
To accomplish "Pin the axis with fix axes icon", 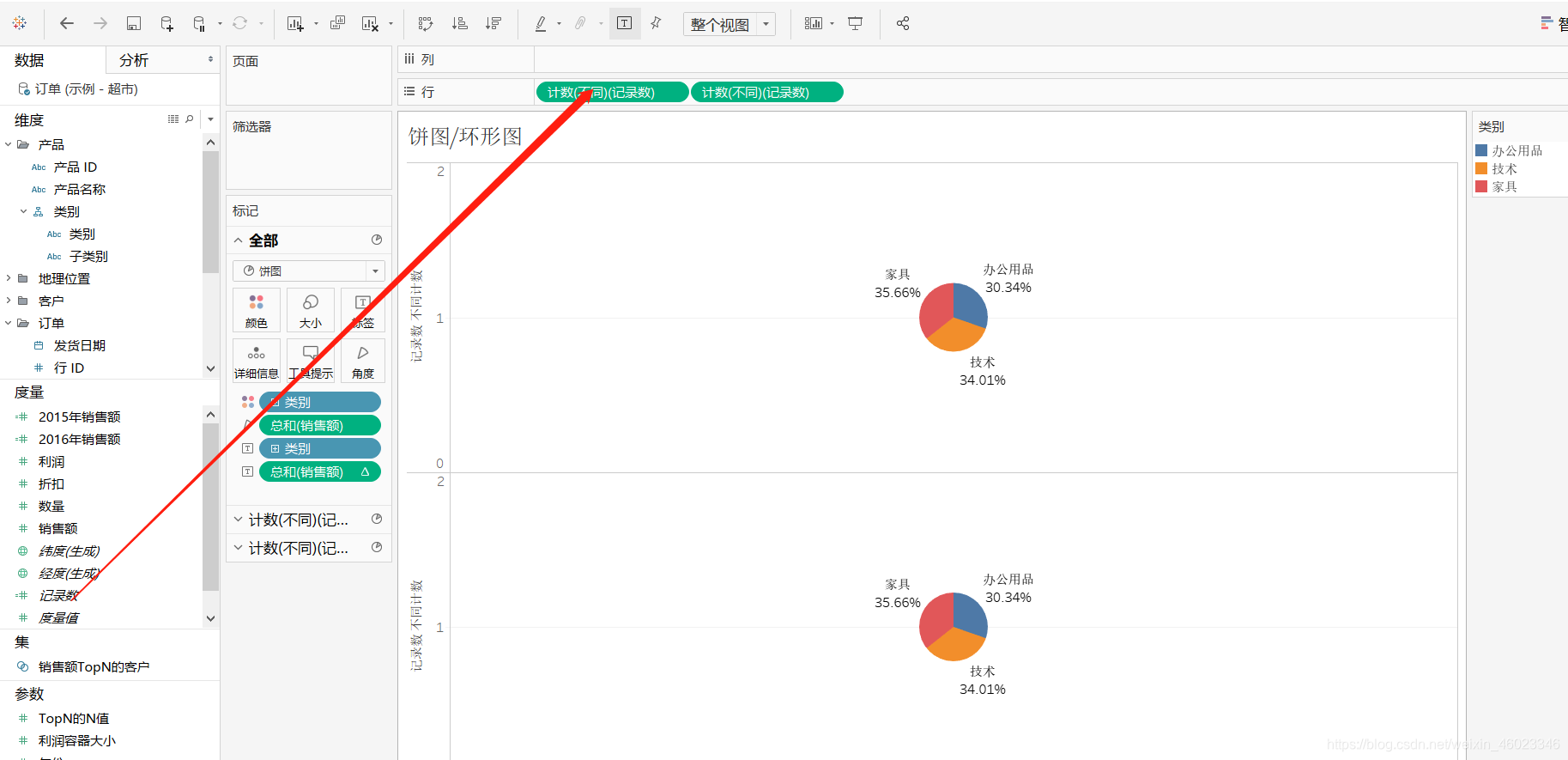I will point(657,23).
